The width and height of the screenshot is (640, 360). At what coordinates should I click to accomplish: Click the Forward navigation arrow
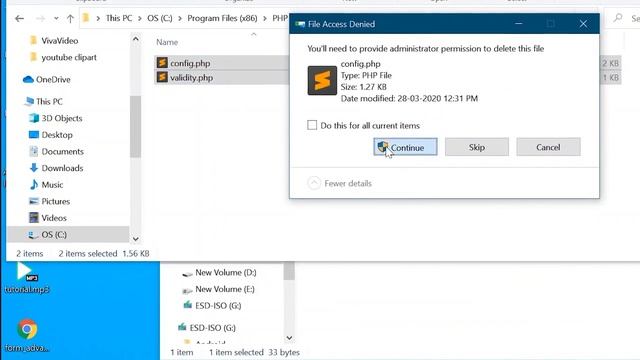click(40, 18)
